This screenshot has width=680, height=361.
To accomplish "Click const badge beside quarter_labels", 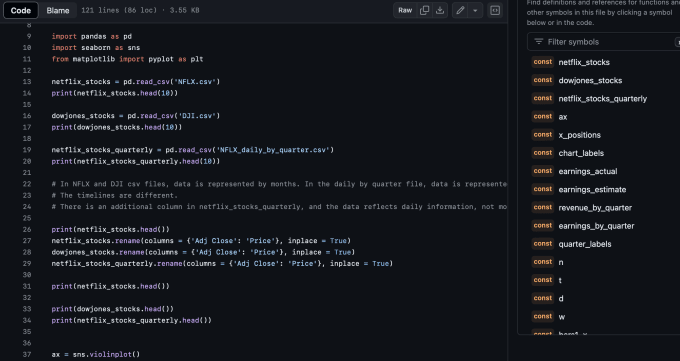I will 543,244.
